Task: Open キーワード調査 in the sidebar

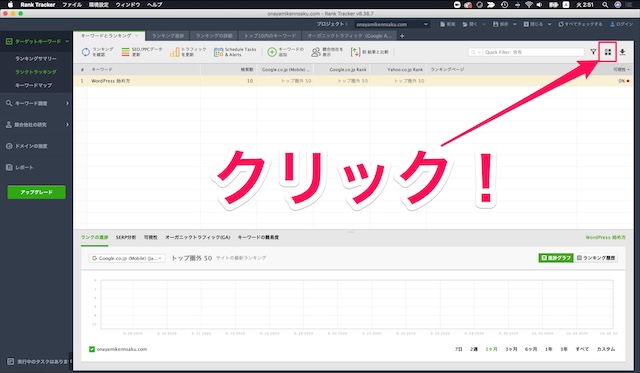Action: pos(31,103)
